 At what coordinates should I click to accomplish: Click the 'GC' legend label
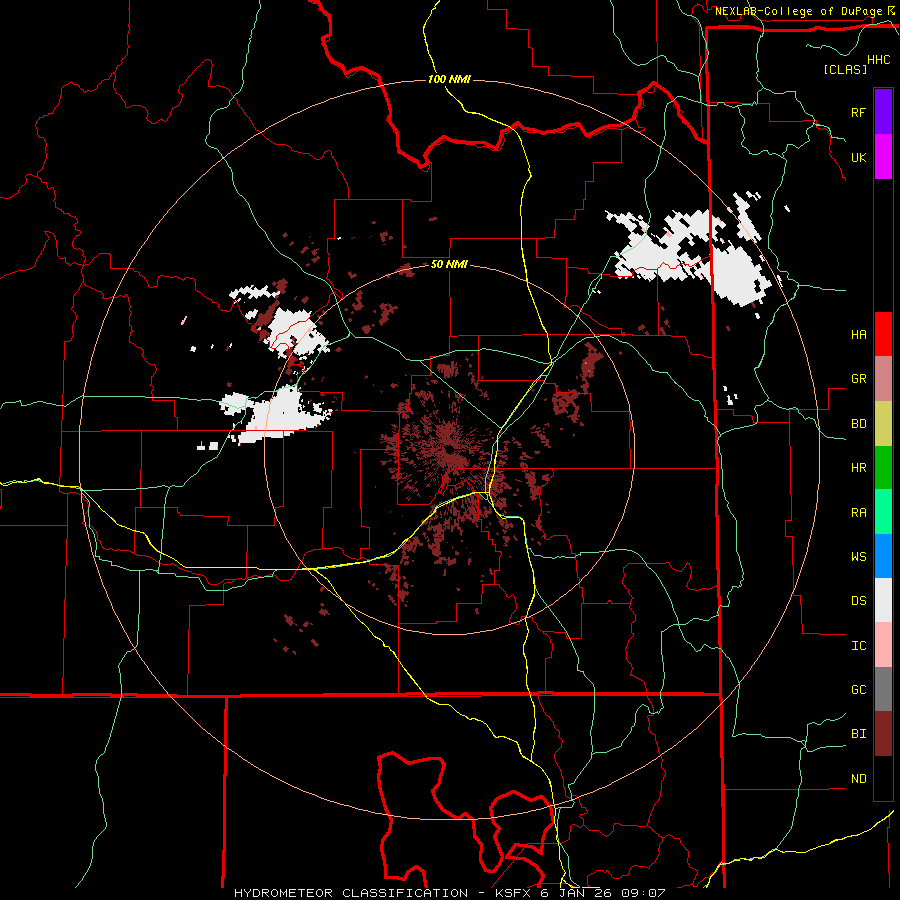[x=858, y=690]
